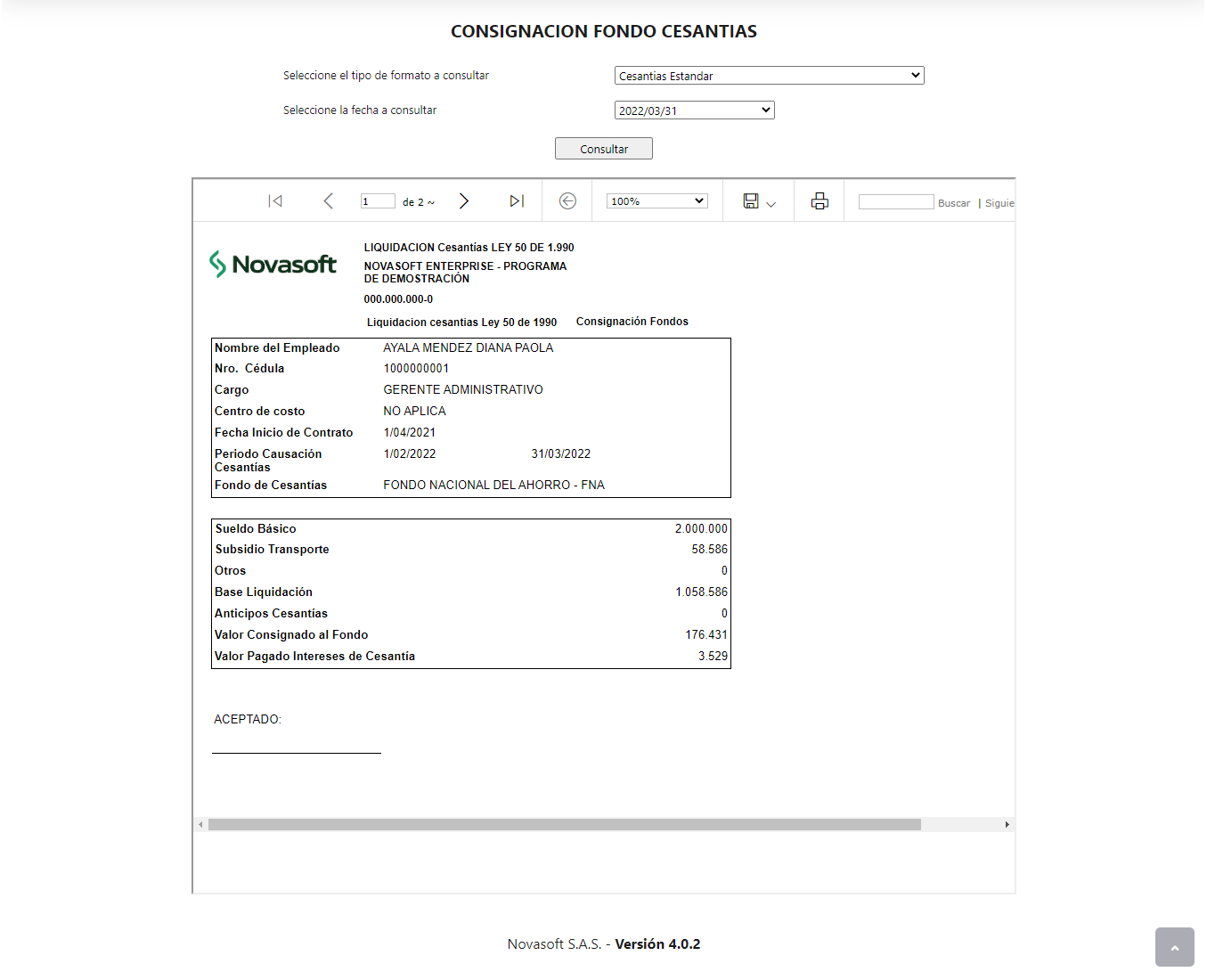1207x980 pixels.
Task: Select the GERENTE ADMINISTRATIVO cargo value
Action: click(x=463, y=389)
